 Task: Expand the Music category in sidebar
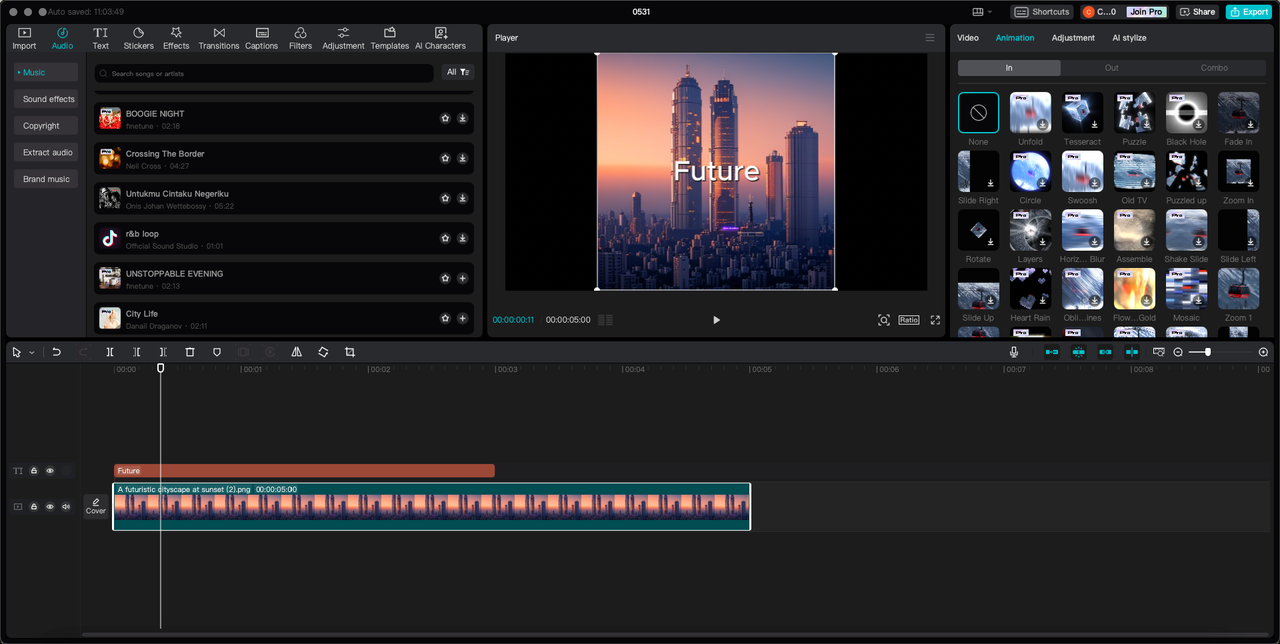pyautogui.click(x=46, y=72)
